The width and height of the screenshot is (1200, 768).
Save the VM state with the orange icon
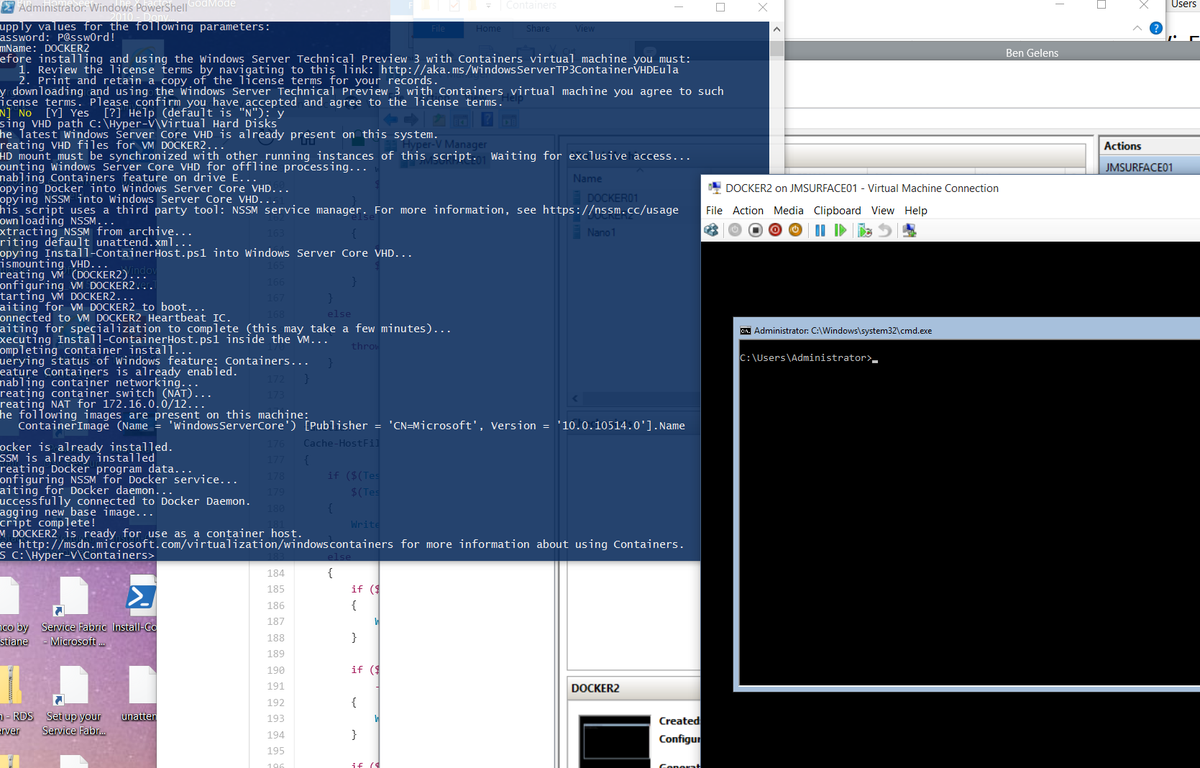[x=795, y=230]
